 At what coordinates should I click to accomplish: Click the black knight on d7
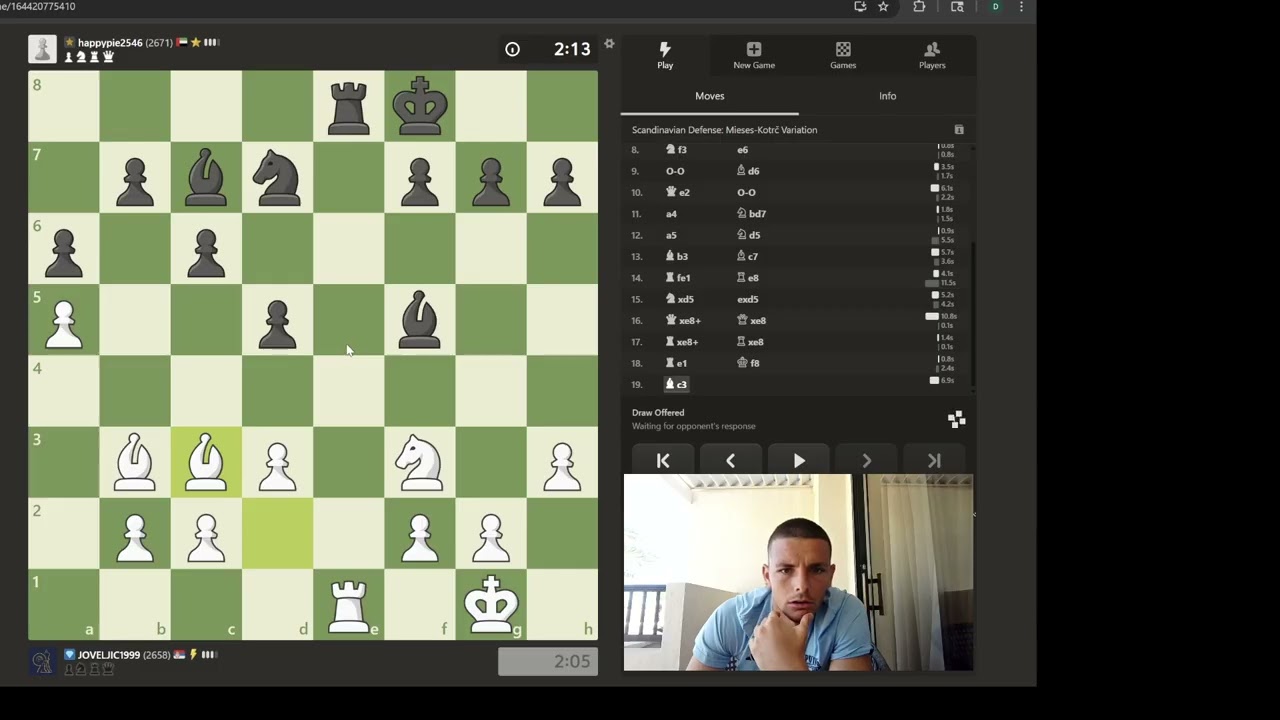click(277, 177)
